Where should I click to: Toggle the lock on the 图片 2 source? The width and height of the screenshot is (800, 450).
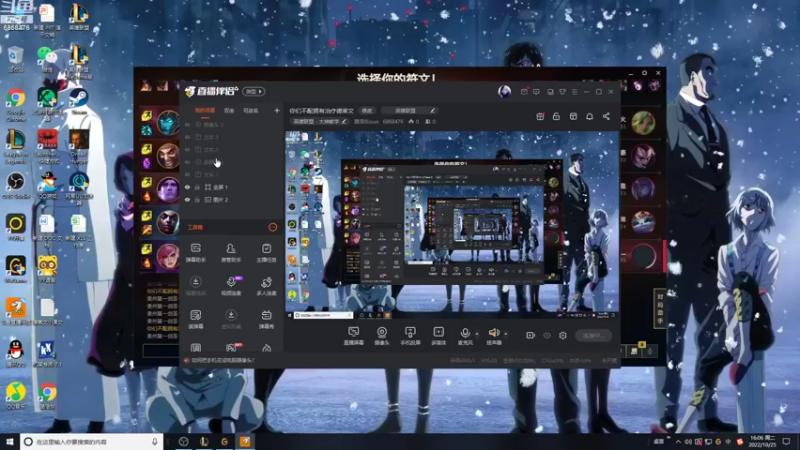click(197, 200)
